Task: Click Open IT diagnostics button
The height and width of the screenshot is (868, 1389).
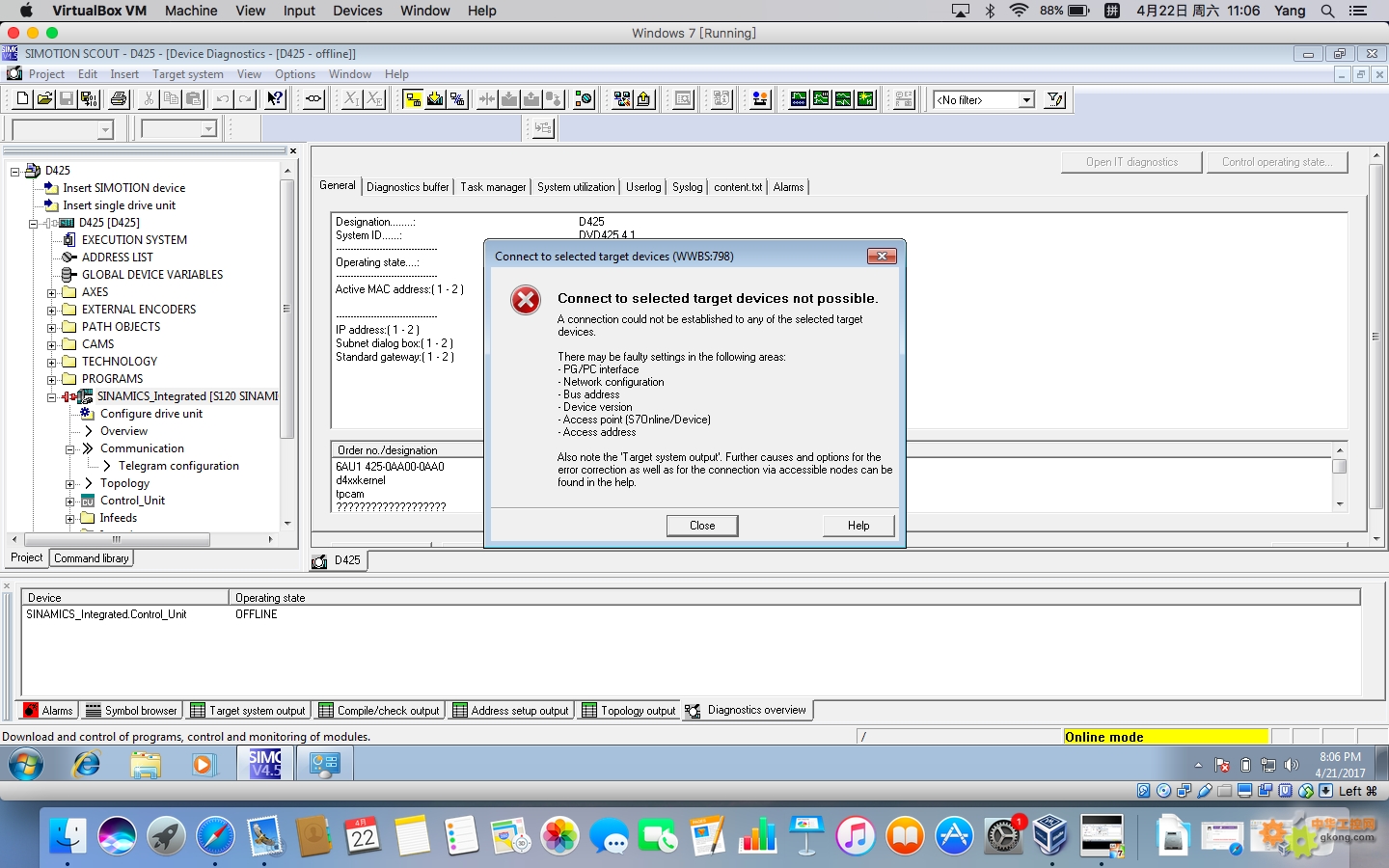Action: tap(1132, 162)
